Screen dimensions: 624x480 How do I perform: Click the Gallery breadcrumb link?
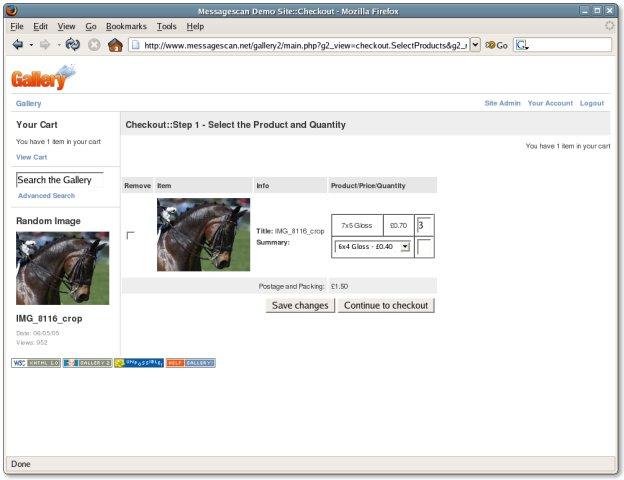coord(28,103)
